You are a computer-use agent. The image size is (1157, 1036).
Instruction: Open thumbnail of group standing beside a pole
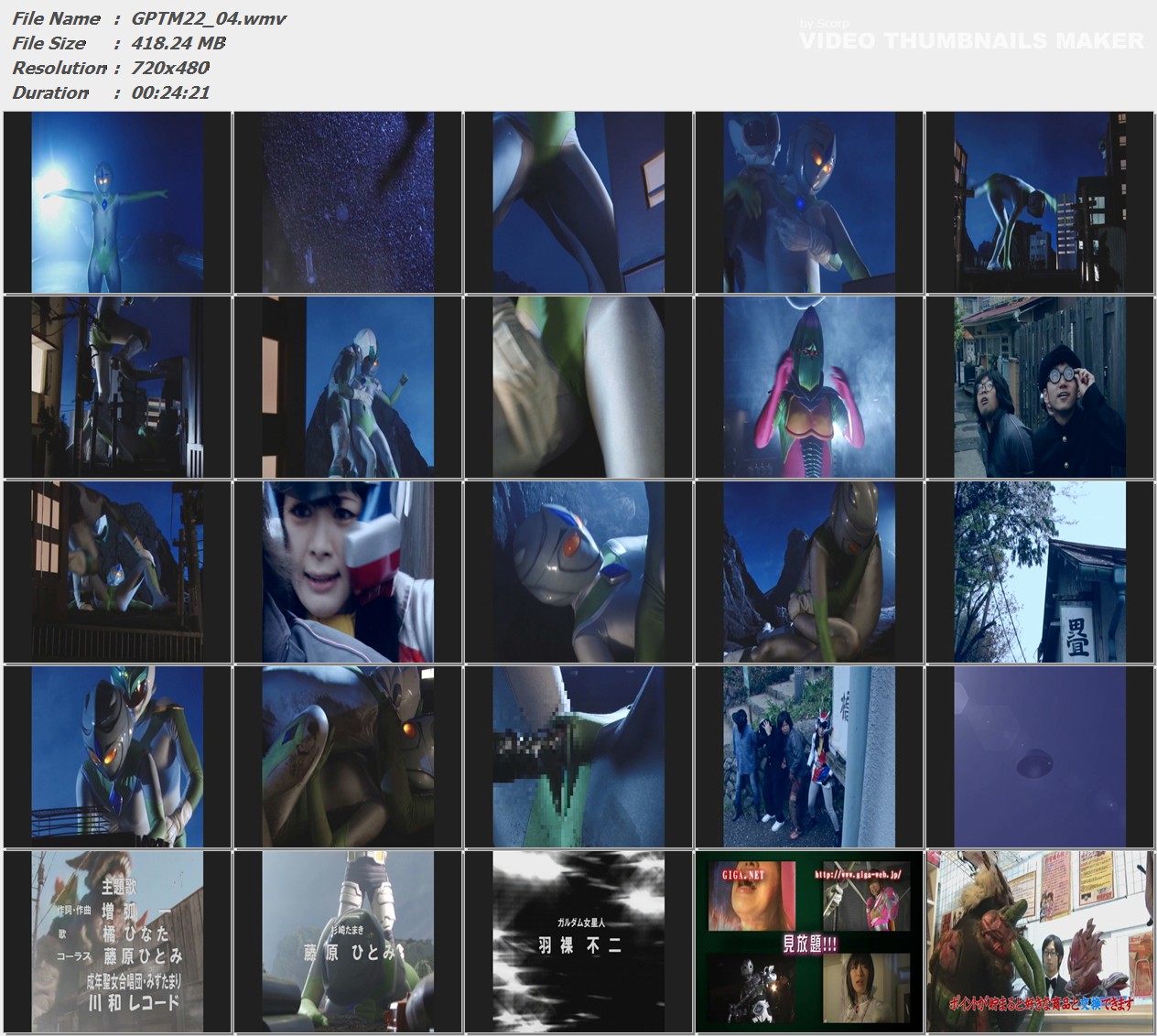click(809, 757)
